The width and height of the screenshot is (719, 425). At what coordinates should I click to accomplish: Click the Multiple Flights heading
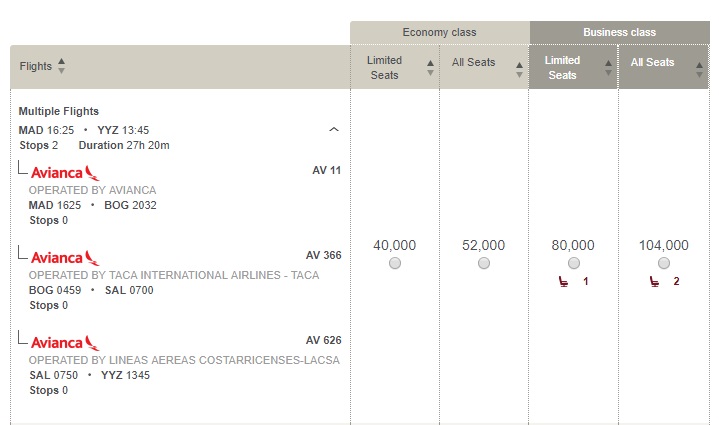(59, 111)
